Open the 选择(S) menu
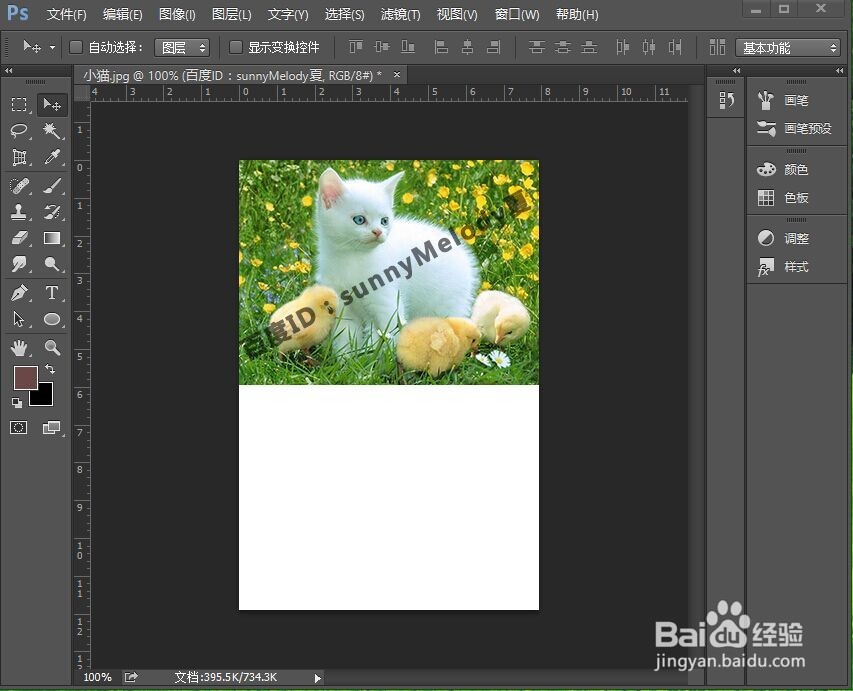853x691 pixels. click(x=344, y=15)
